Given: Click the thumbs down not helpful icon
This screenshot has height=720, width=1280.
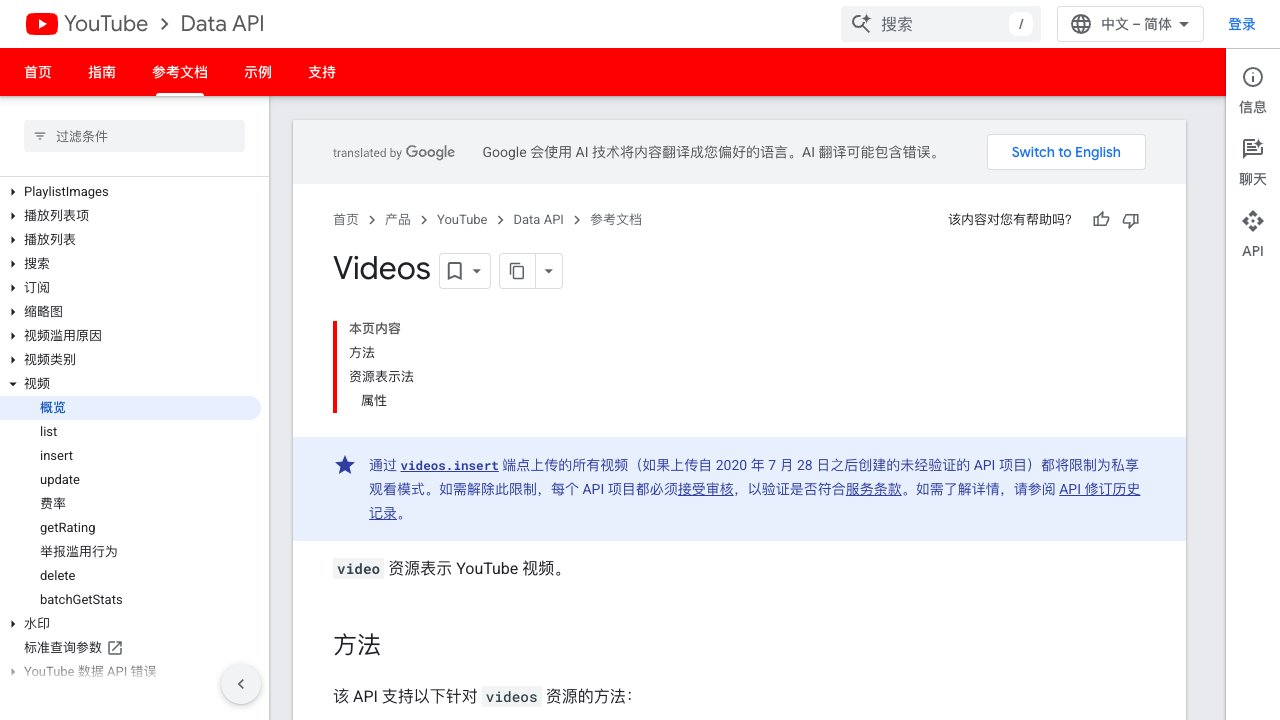Looking at the screenshot, I should (x=1131, y=220).
